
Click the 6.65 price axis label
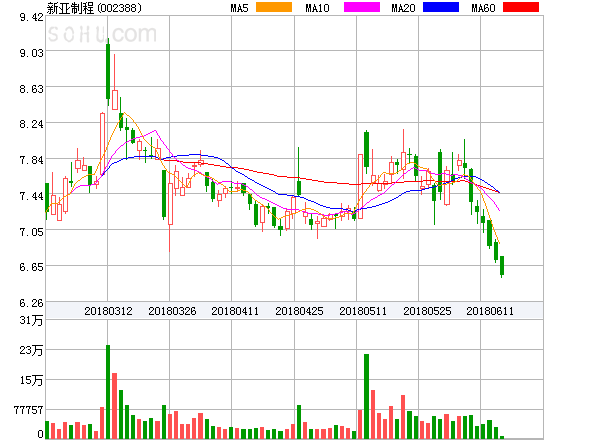coord(31,267)
